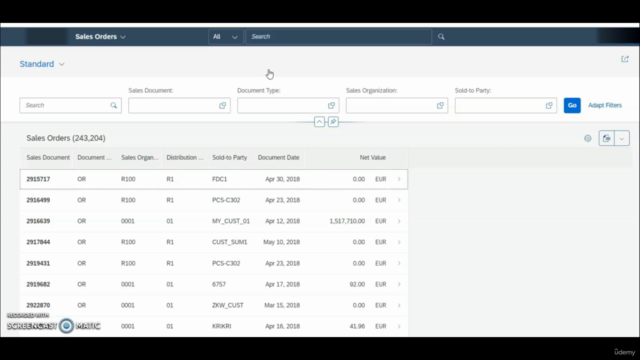Open value help for Document Type filter

click(331, 105)
